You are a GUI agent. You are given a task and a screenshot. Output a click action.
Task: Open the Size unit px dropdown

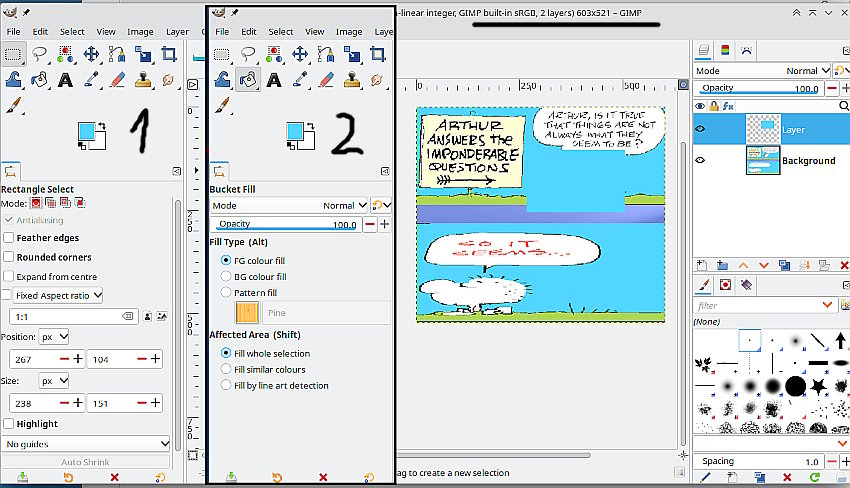tap(54, 381)
